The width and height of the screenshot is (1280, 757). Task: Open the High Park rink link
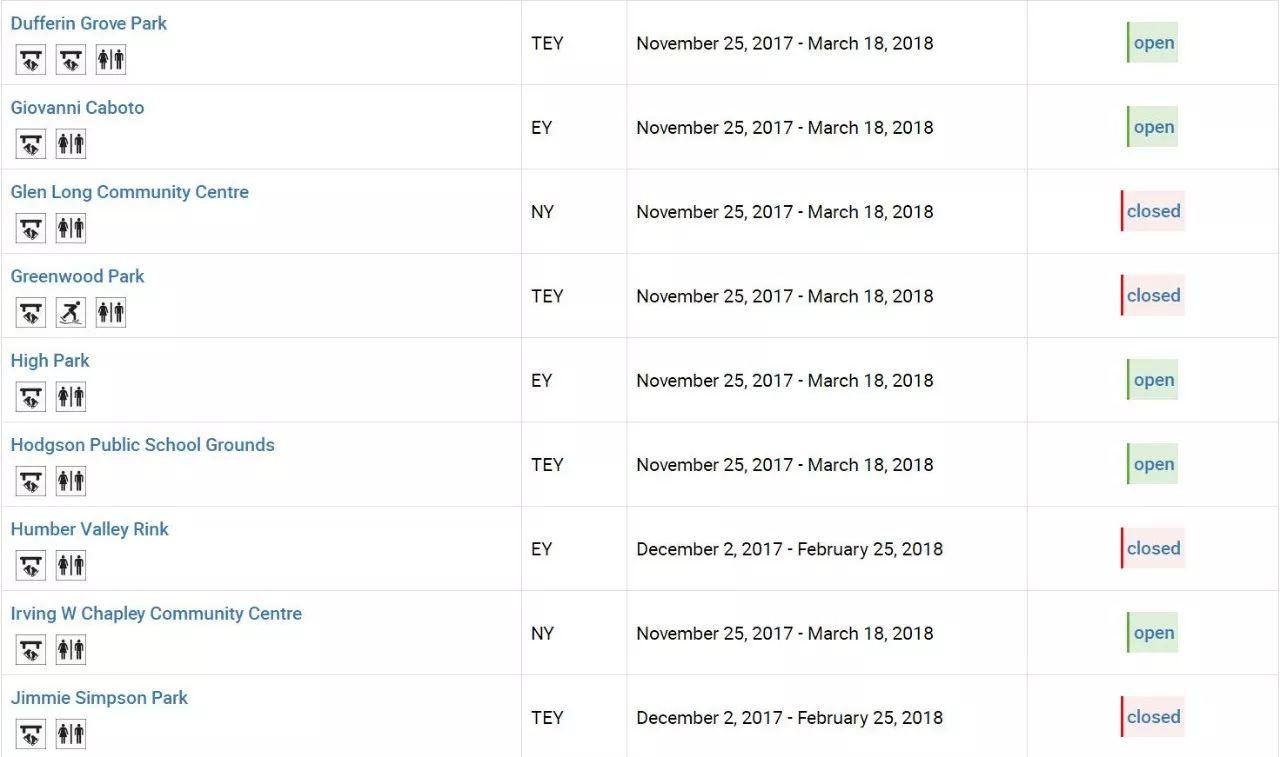[50, 360]
